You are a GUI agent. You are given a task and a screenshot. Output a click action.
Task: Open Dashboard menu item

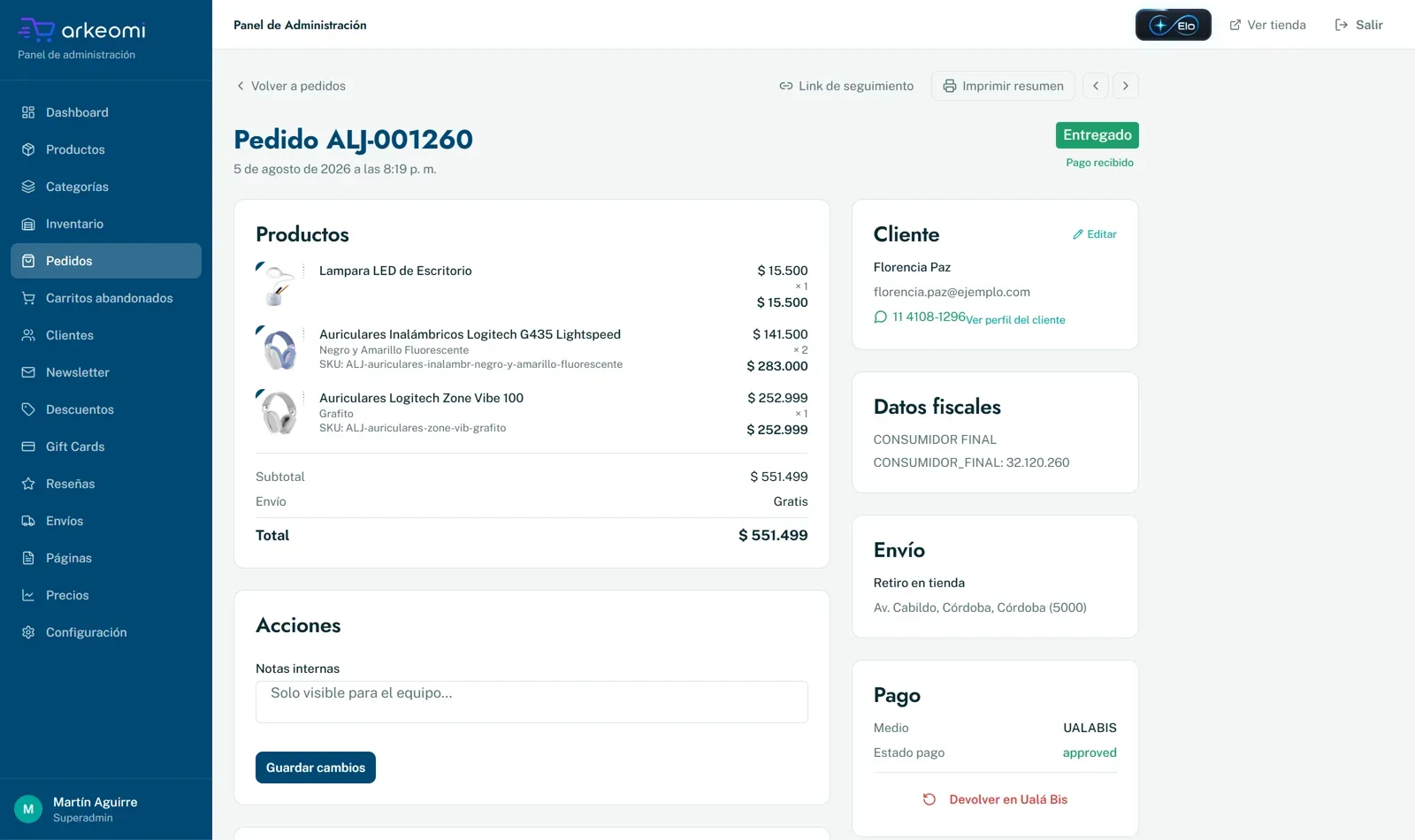coord(106,112)
